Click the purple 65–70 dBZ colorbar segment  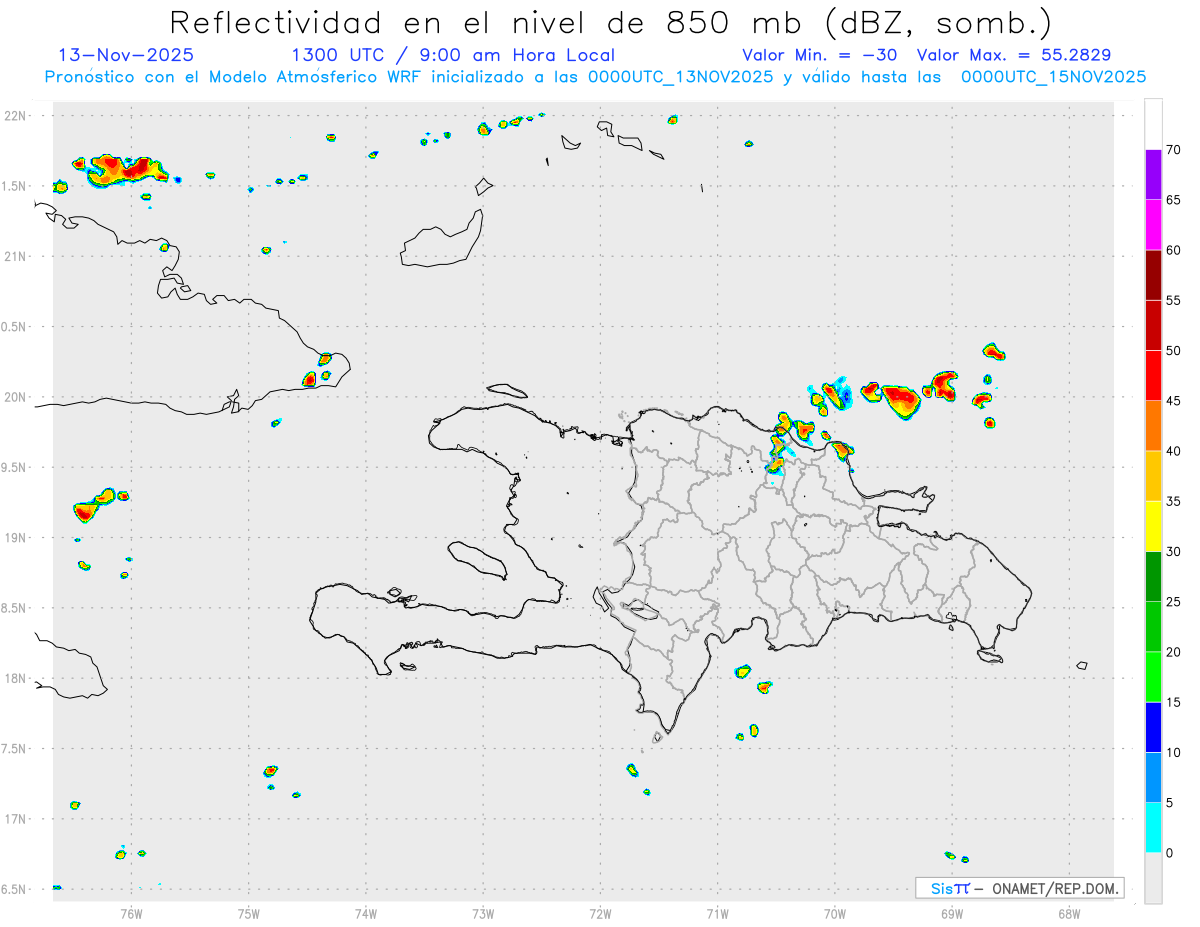pos(1153,174)
